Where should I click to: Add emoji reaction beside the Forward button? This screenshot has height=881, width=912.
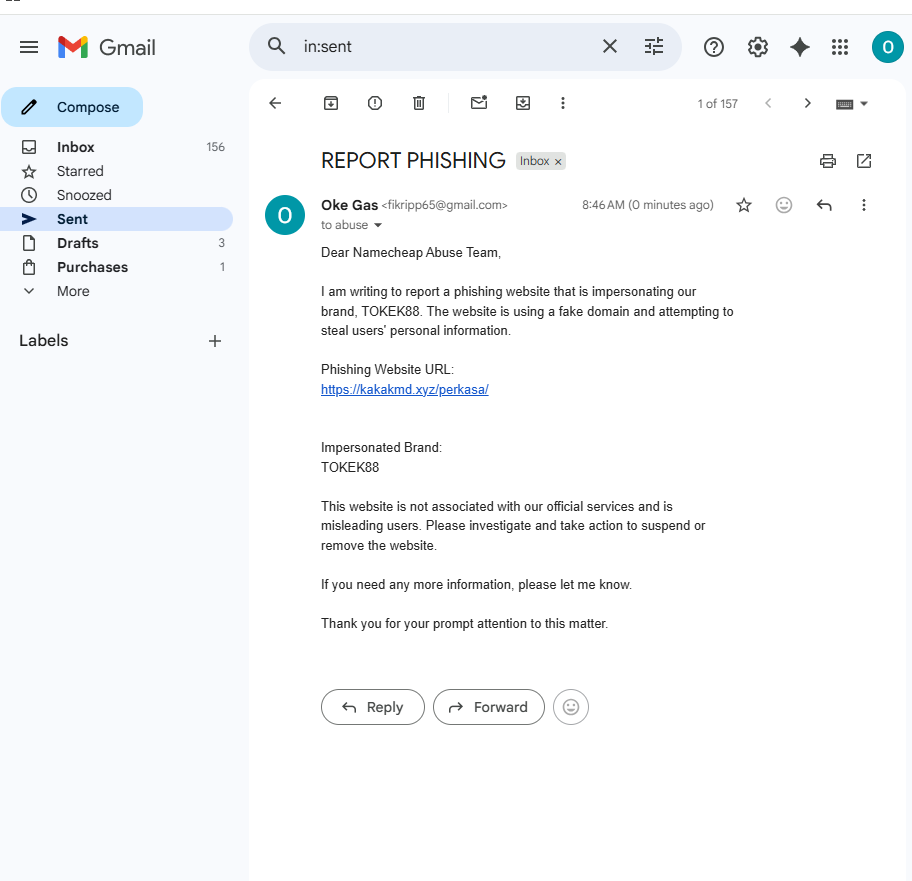coord(571,707)
